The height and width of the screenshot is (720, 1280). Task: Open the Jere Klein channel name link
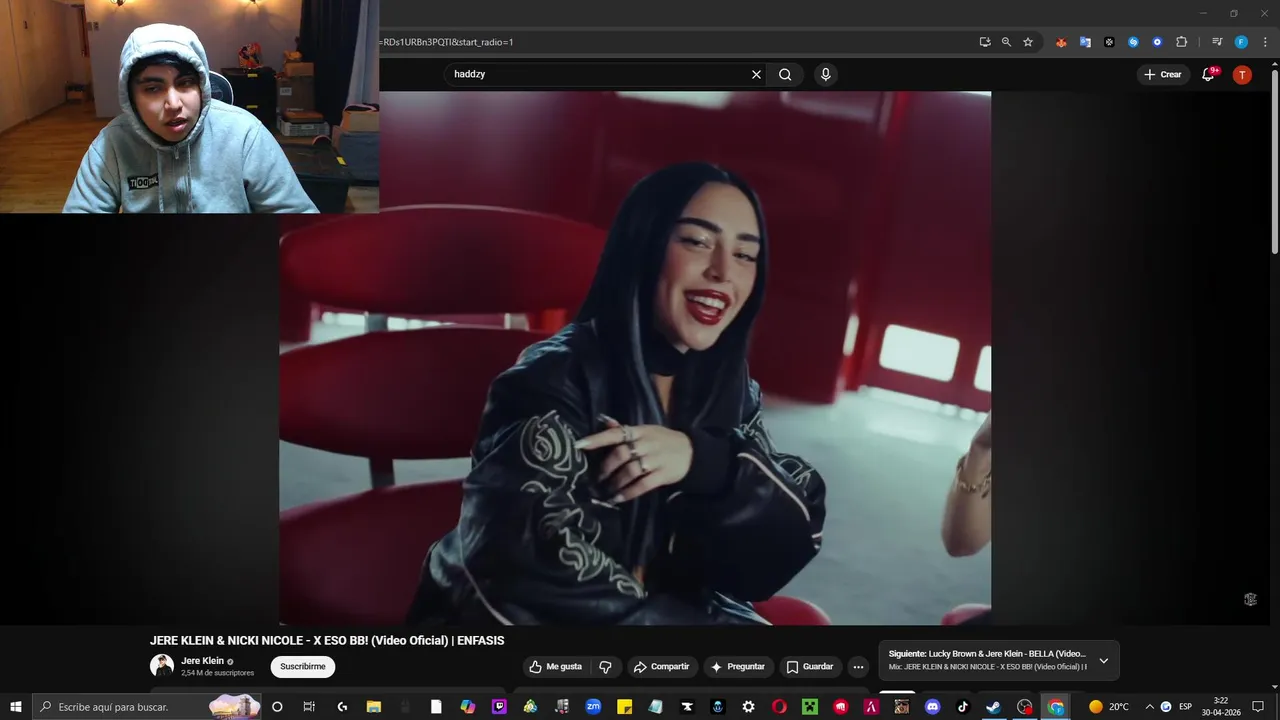coord(202,661)
